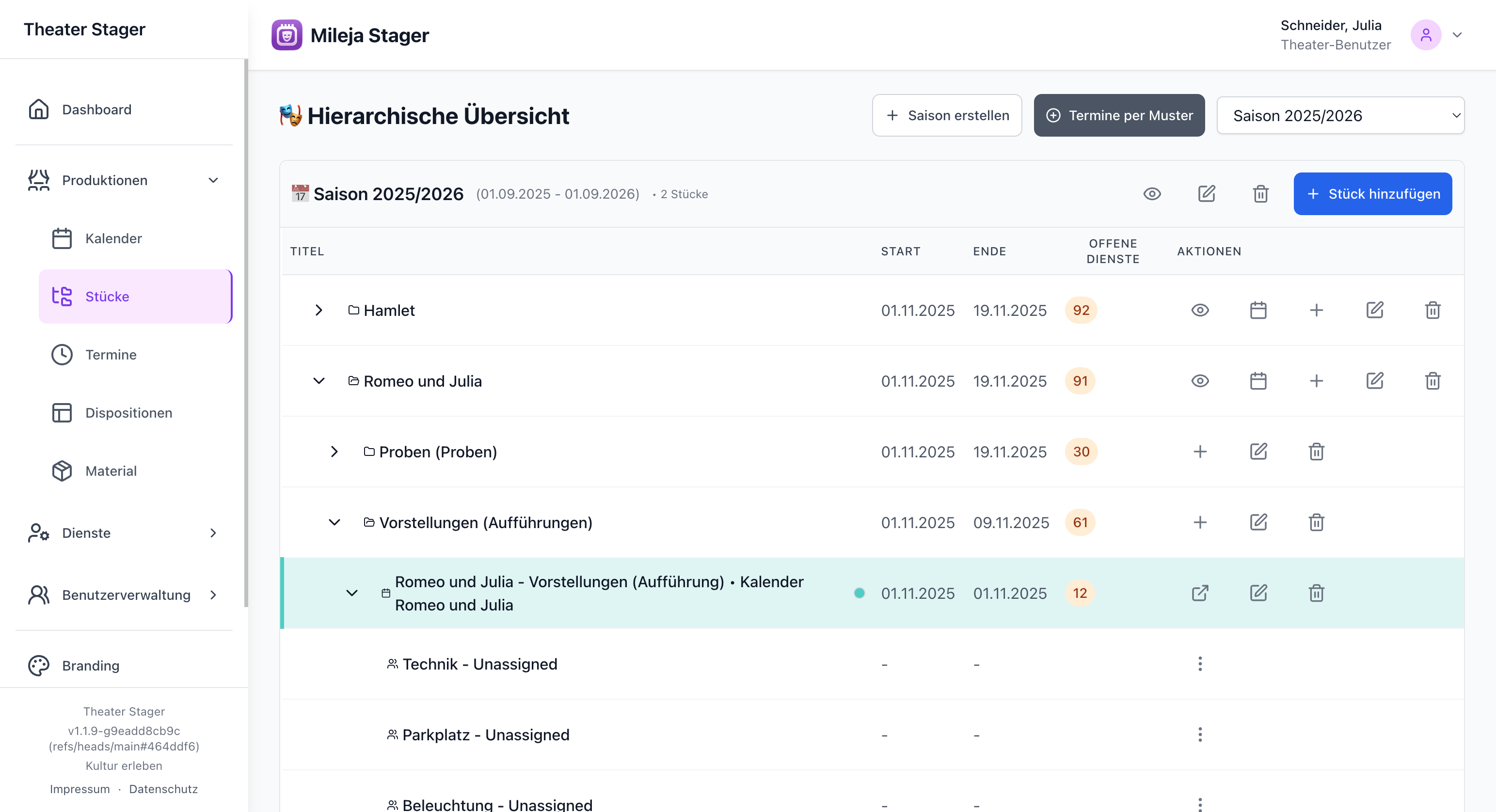Delete the Saison 2025/2026 season
1496x812 pixels.
click(1260, 193)
